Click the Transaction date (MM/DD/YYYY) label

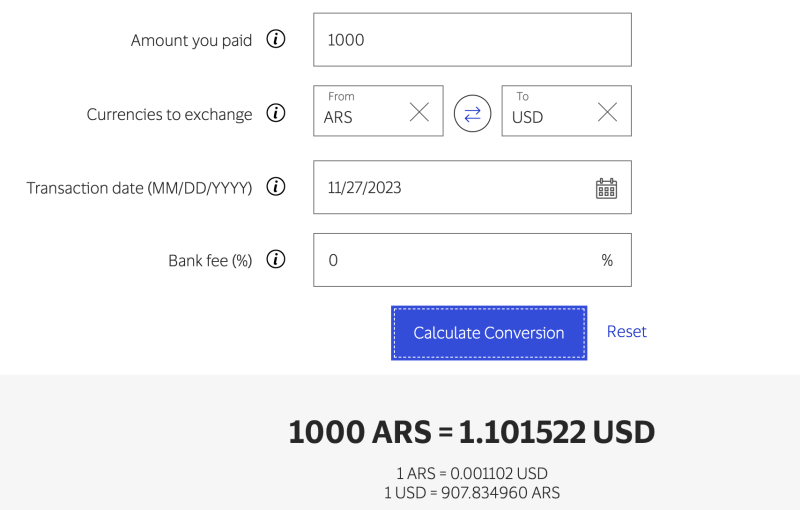coord(139,188)
